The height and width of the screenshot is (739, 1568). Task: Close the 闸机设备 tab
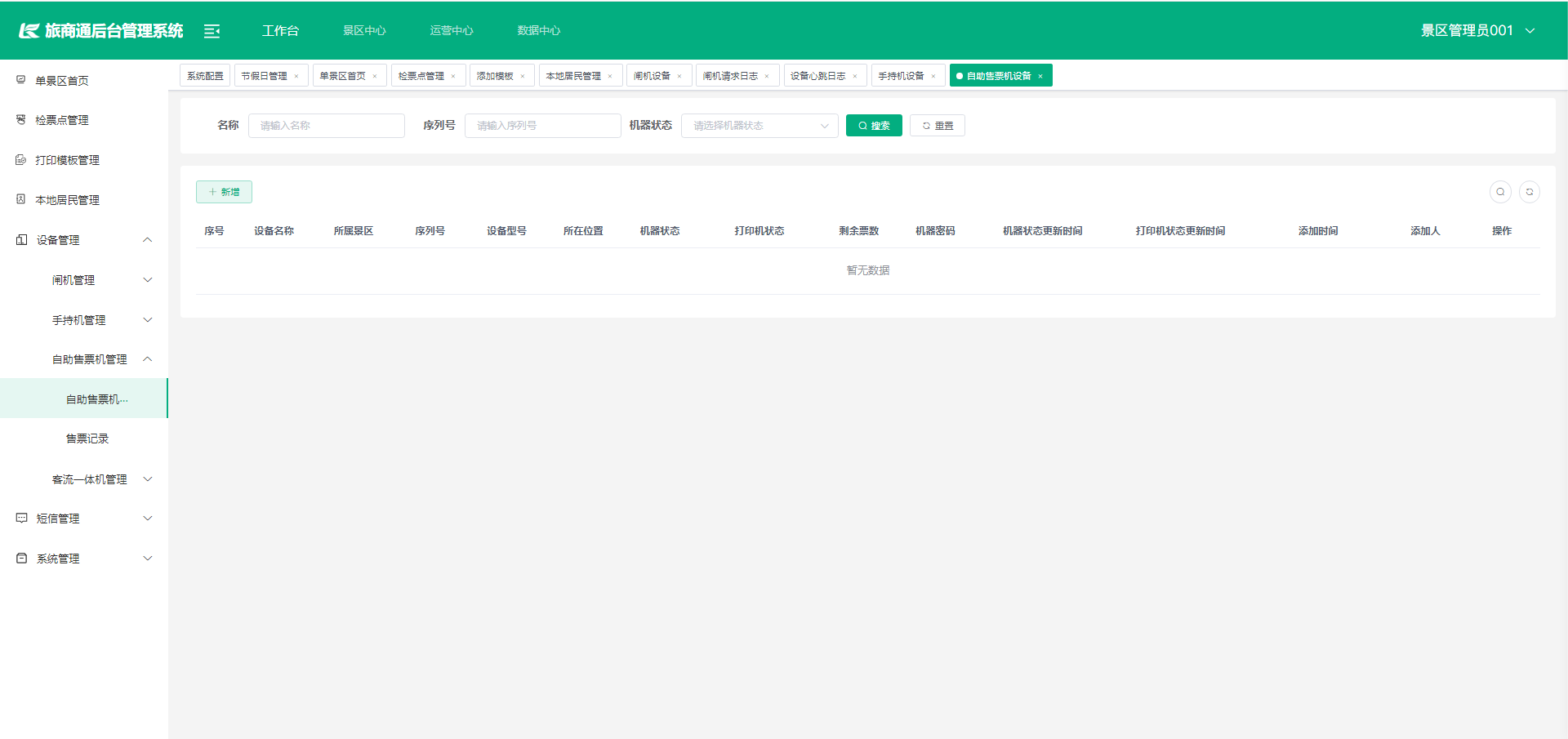coord(679,76)
